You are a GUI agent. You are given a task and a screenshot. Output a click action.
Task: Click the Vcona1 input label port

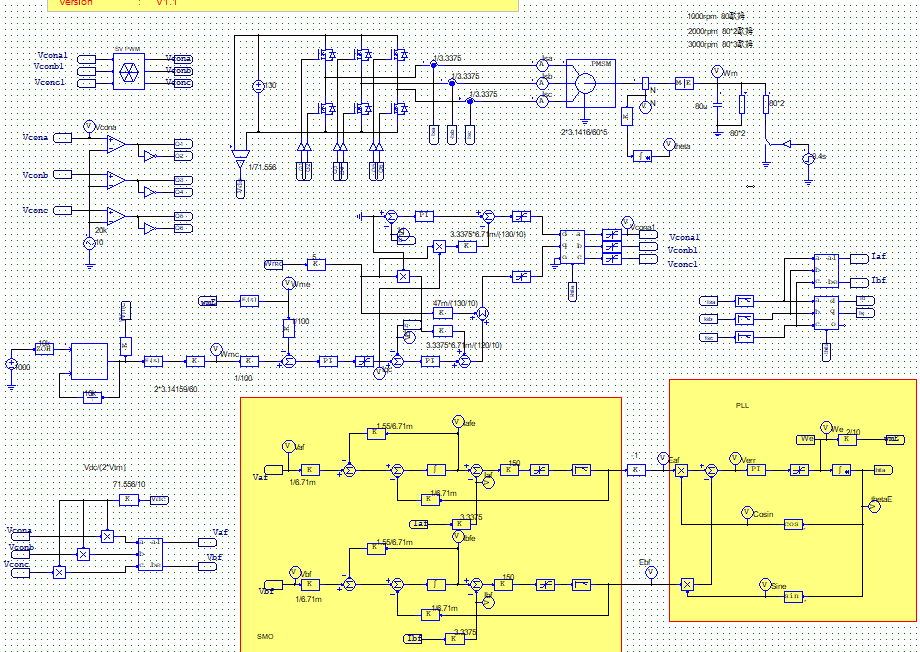click(x=86, y=59)
